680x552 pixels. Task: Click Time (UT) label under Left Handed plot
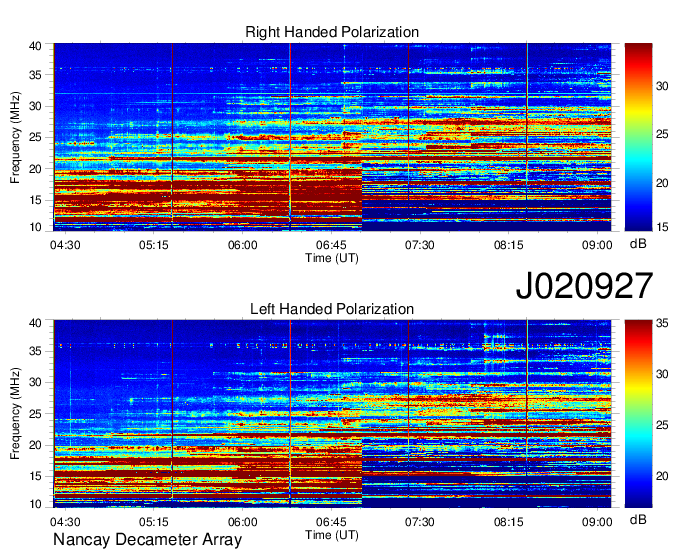point(332,535)
